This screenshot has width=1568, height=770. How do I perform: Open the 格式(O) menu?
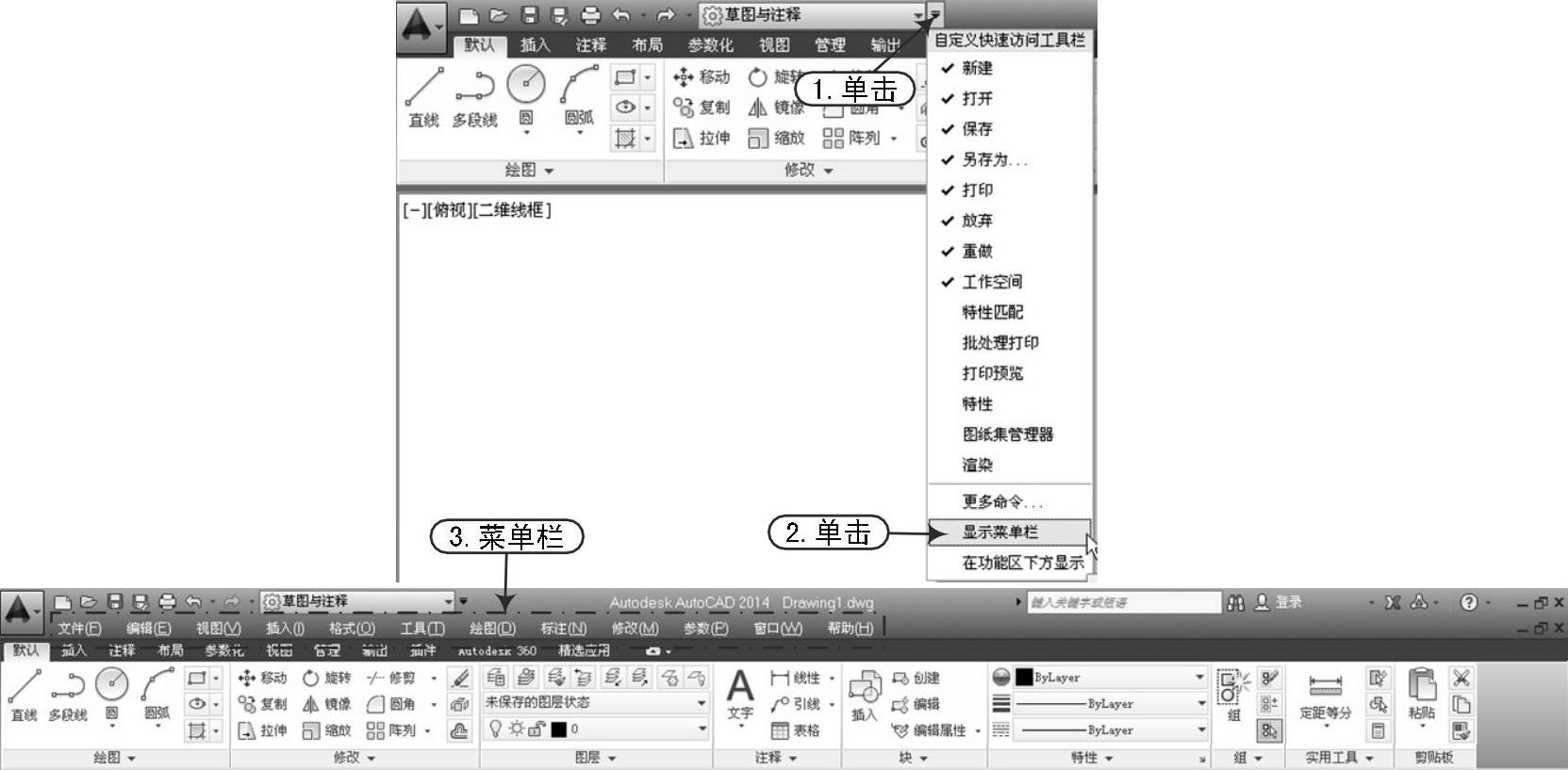pyautogui.click(x=352, y=629)
